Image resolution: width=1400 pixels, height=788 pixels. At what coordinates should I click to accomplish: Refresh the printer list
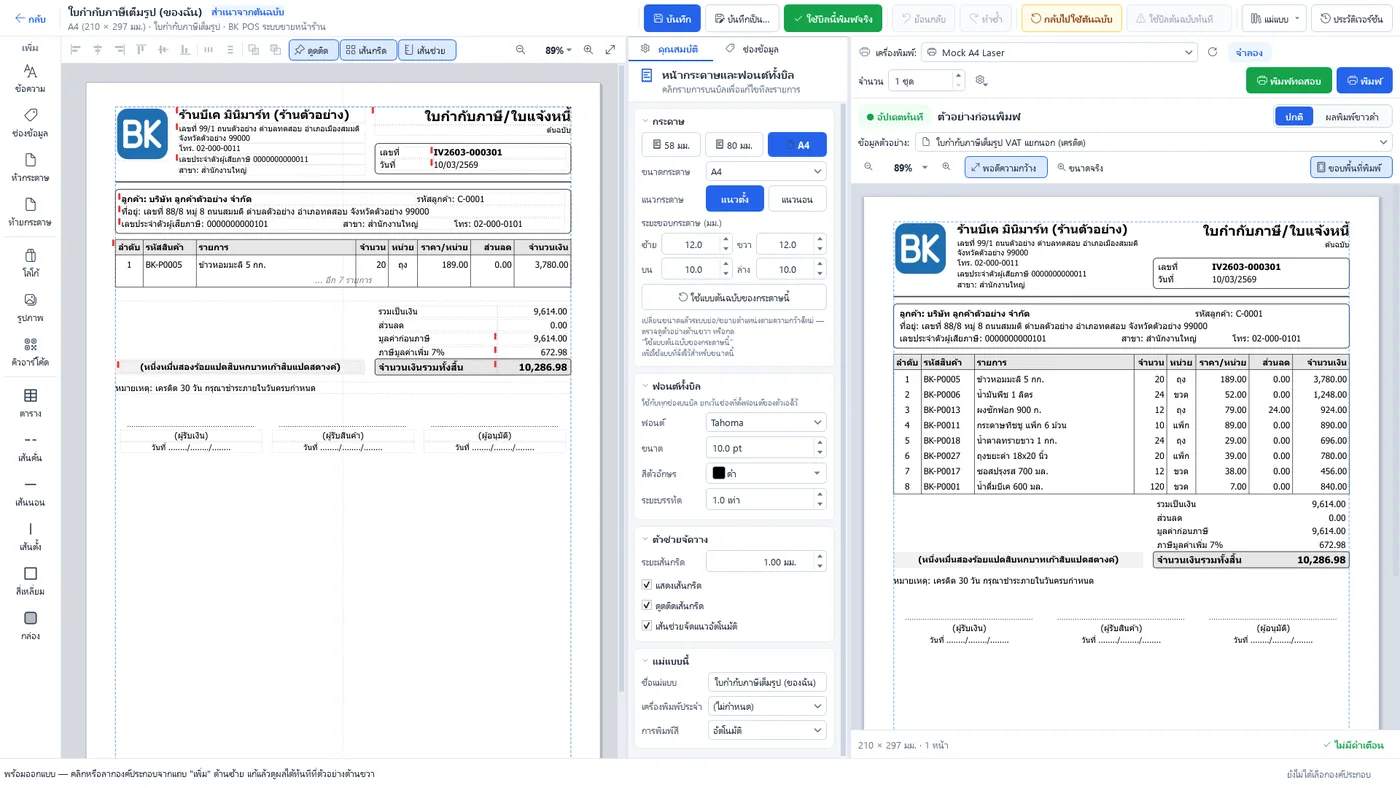1213,52
